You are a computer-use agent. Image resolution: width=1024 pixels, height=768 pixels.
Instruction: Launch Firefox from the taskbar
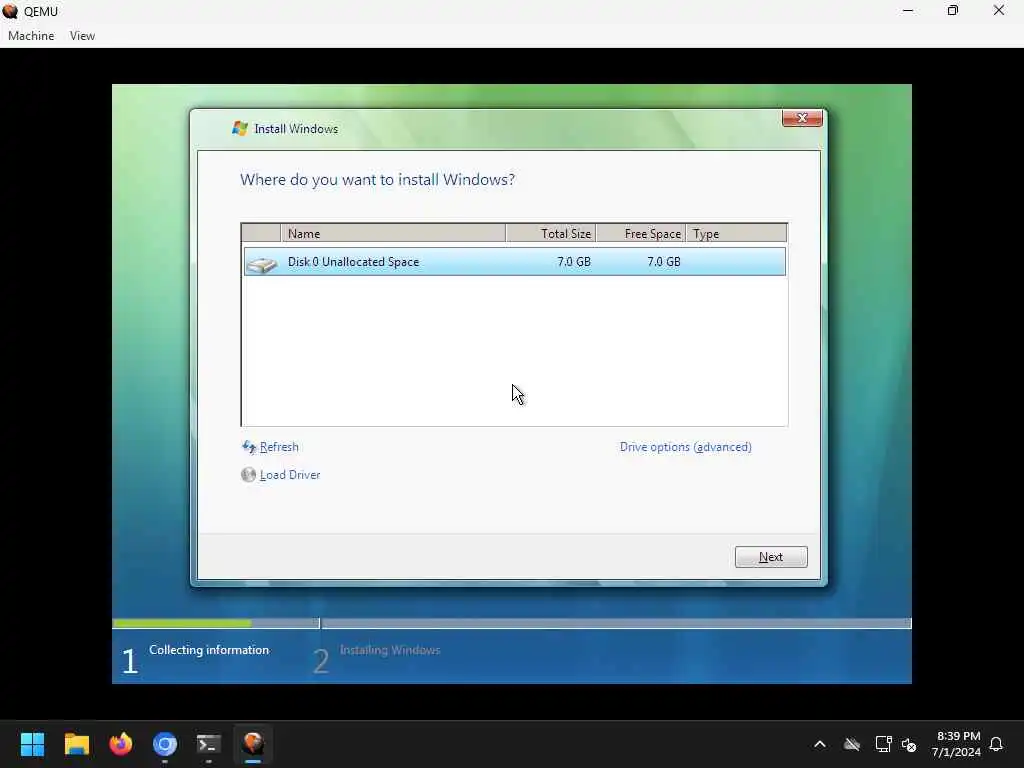(121, 744)
